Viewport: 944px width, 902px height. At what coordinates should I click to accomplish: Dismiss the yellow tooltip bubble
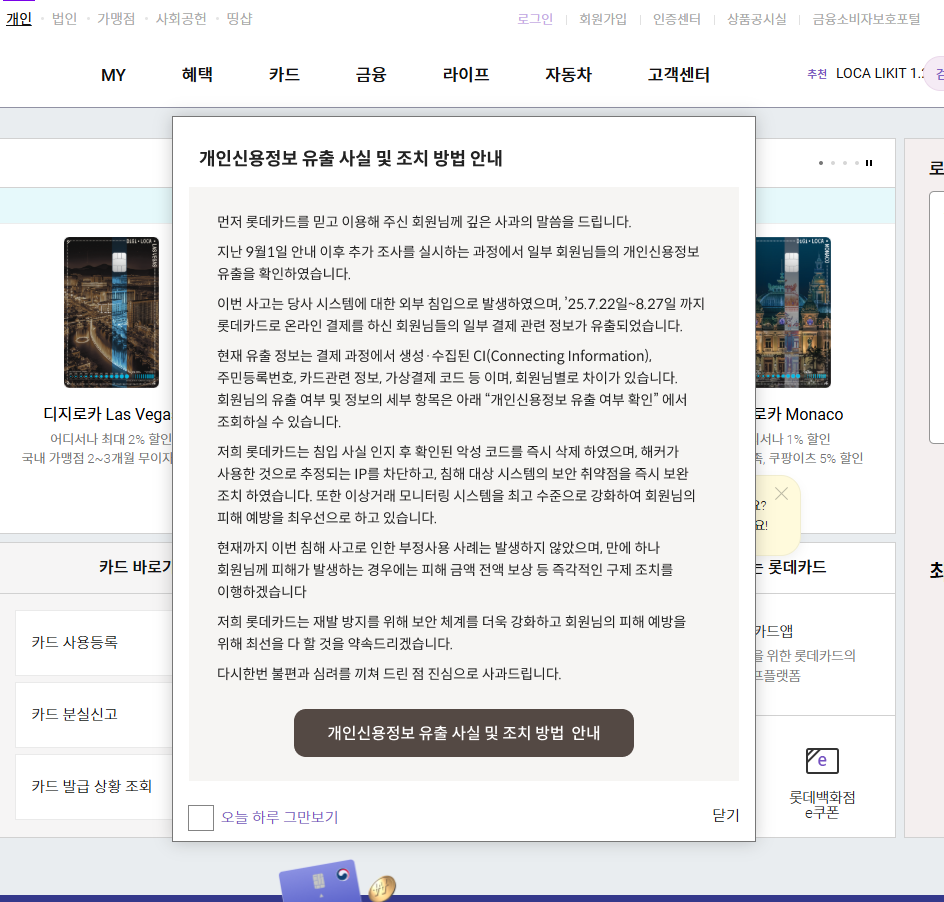[781, 494]
